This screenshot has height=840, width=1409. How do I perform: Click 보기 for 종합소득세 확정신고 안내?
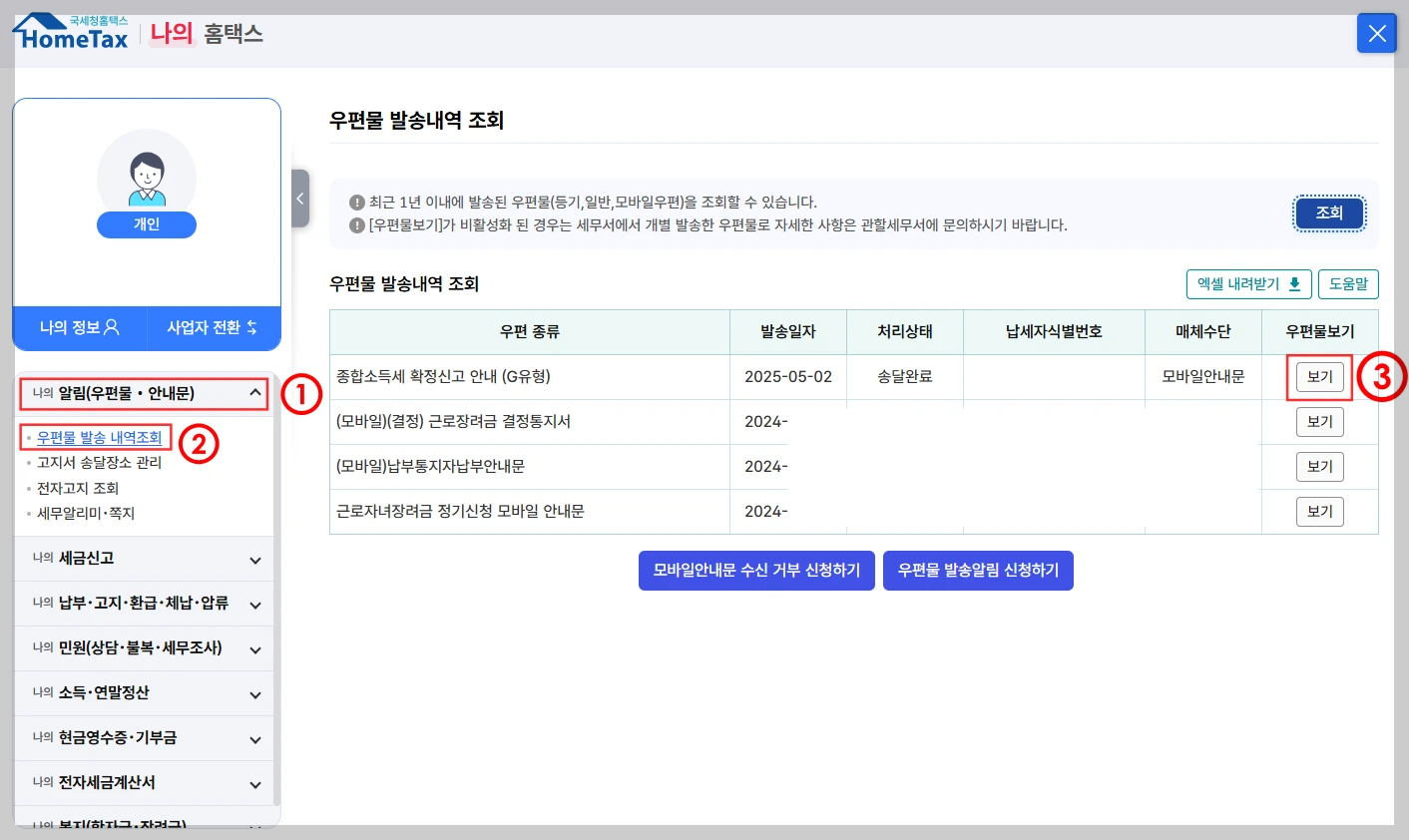(x=1318, y=376)
